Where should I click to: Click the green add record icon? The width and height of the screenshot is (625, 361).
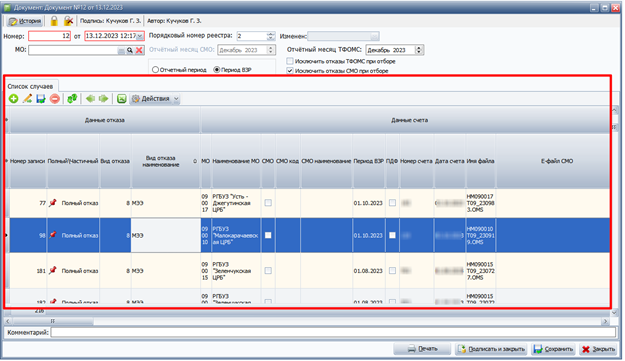click(x=14, y=99)
